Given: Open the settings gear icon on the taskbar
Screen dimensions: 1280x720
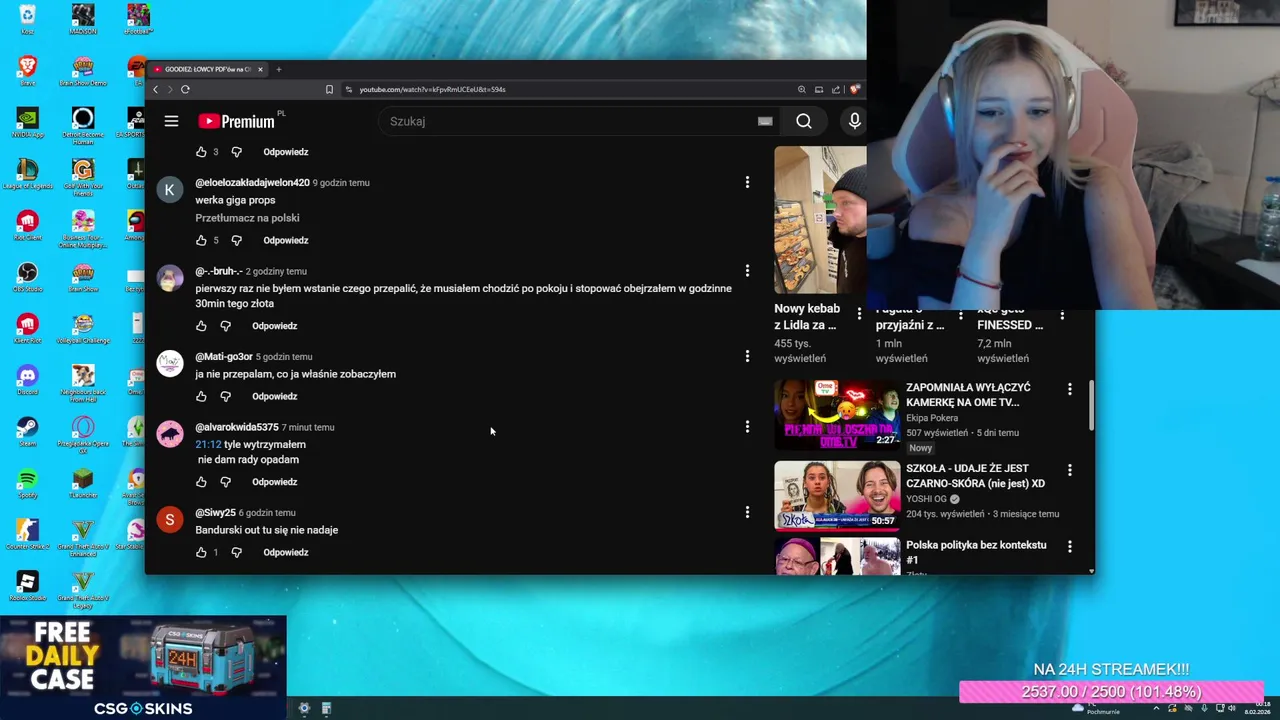Looking at the screenshot, I should (x=305, y=708).
